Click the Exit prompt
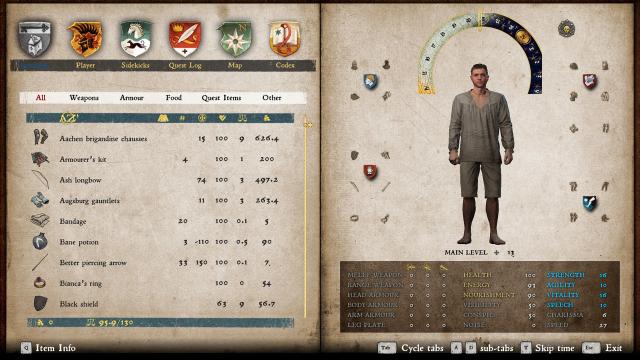 click(602, 348)
